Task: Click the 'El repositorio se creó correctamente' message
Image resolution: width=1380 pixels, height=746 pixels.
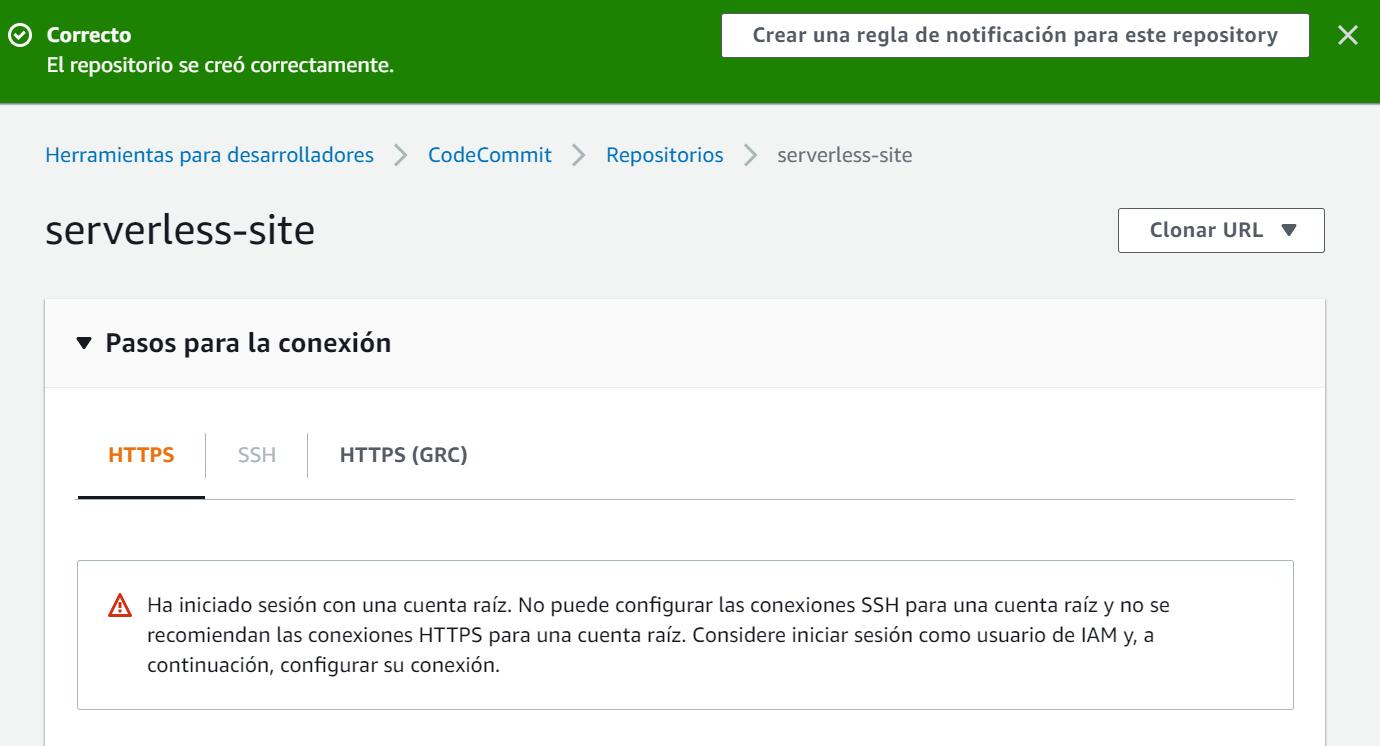Action: [220, 66]
